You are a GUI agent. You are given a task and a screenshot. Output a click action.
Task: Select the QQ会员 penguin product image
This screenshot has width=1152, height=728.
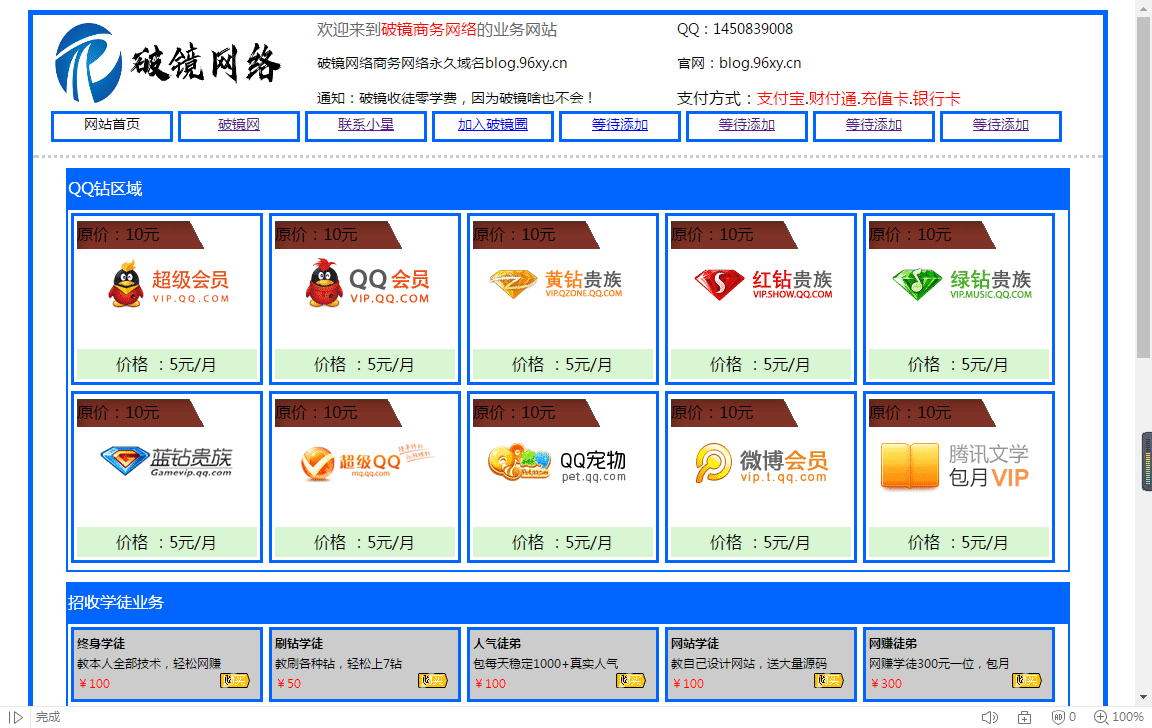click(x=367, y=283)
